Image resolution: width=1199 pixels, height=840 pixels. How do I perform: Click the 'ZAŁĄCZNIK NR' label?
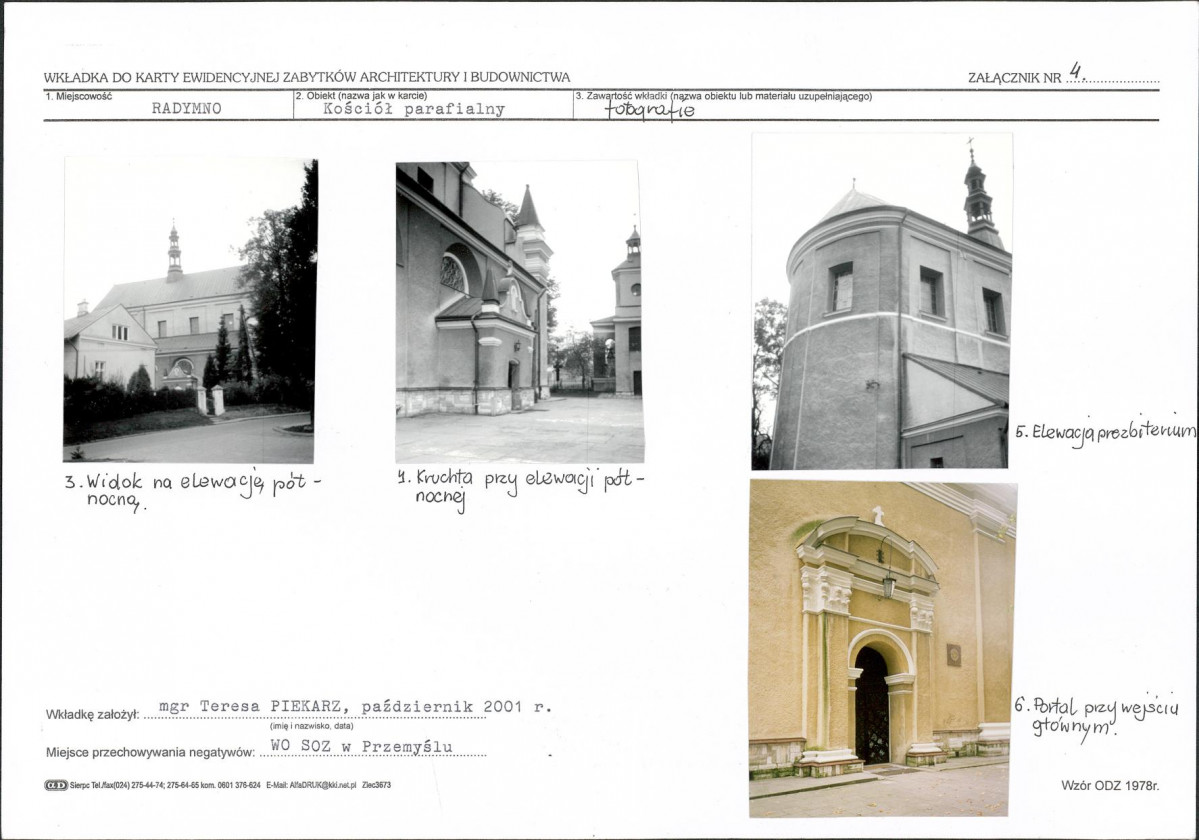click(1015, 78)
